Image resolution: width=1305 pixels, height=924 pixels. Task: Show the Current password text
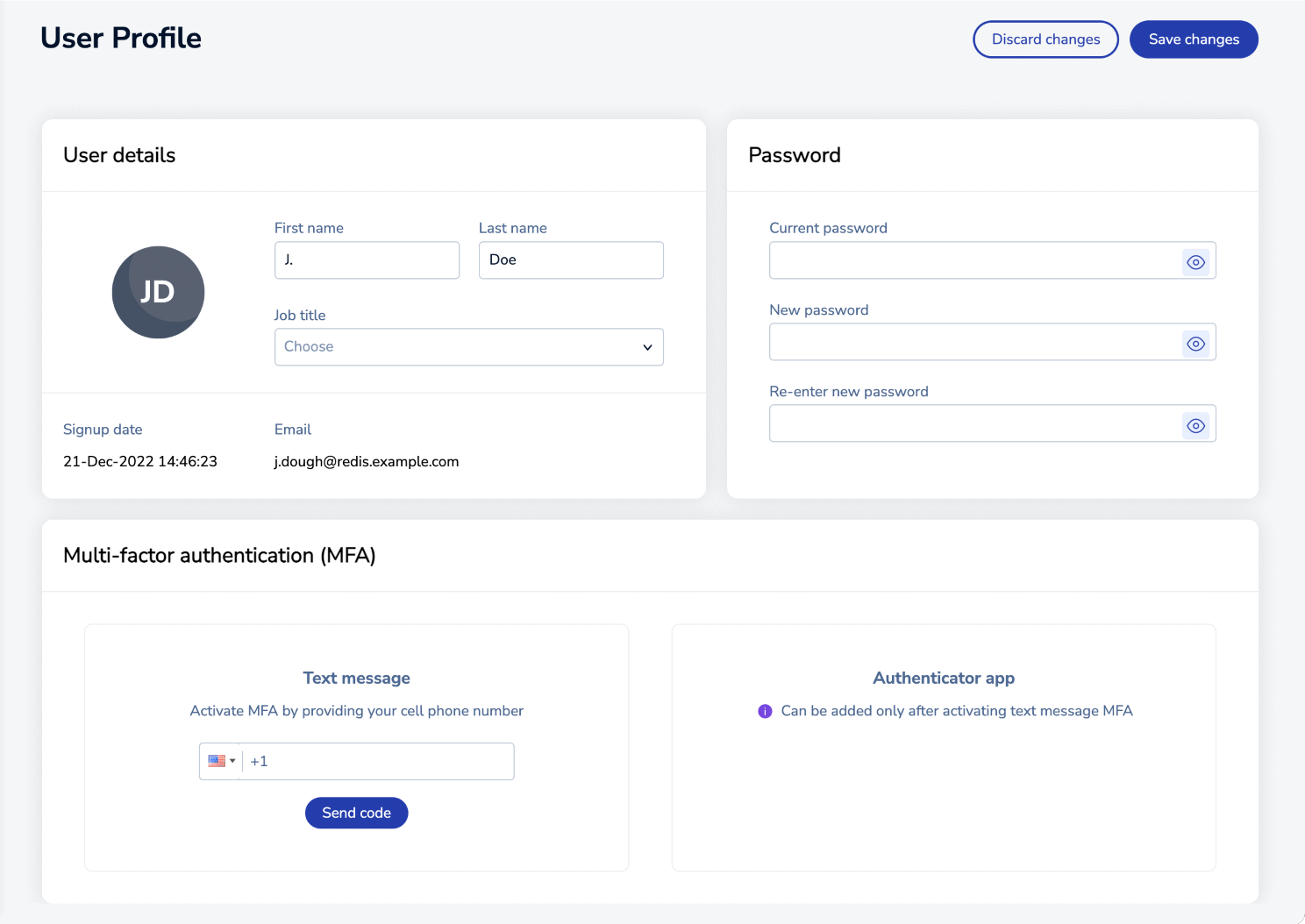1195,262
